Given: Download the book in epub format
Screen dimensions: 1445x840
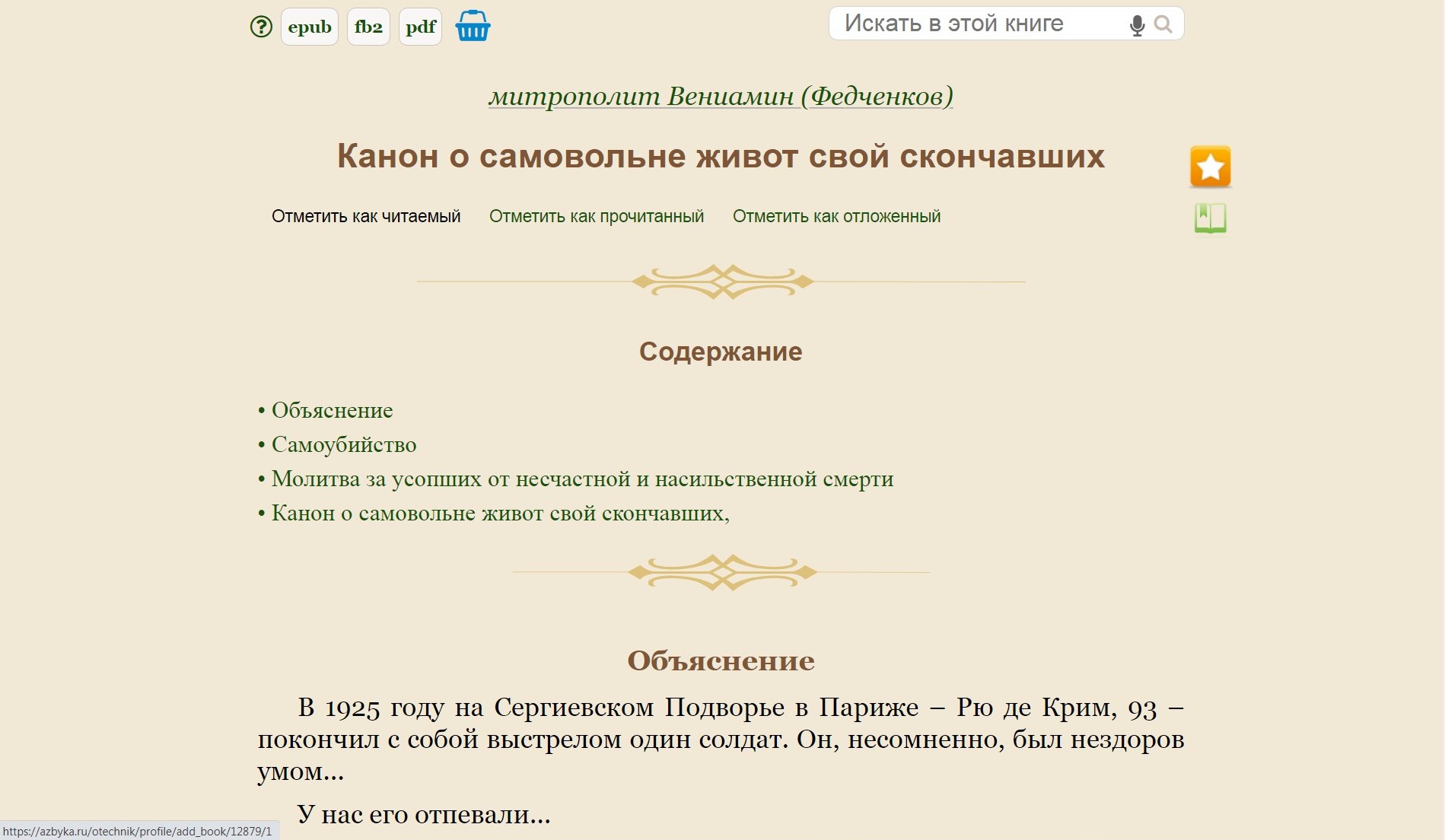Looking at the screenshot, I should coord(310,27).
